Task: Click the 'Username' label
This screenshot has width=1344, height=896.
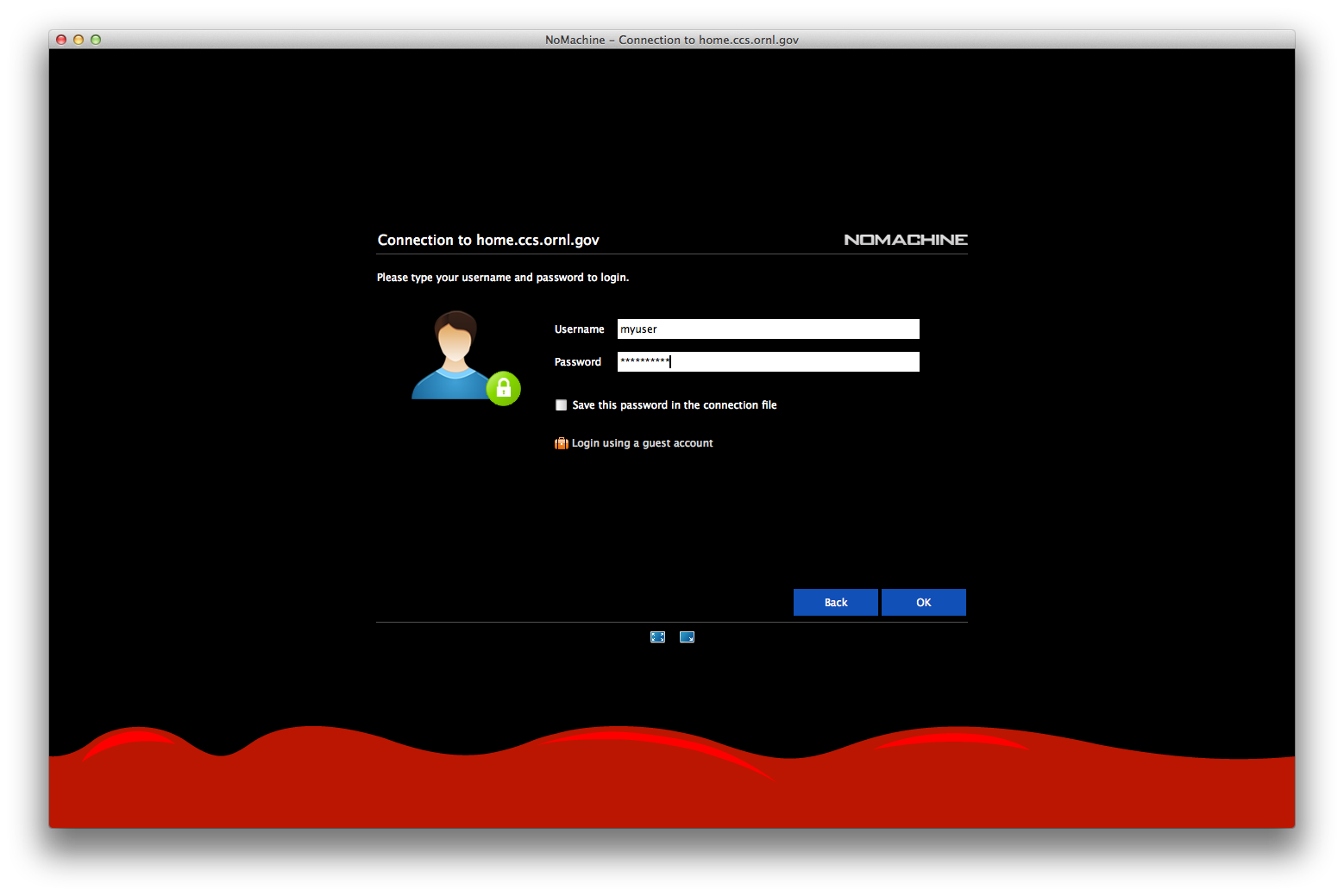Action: [x=580, y=329]
